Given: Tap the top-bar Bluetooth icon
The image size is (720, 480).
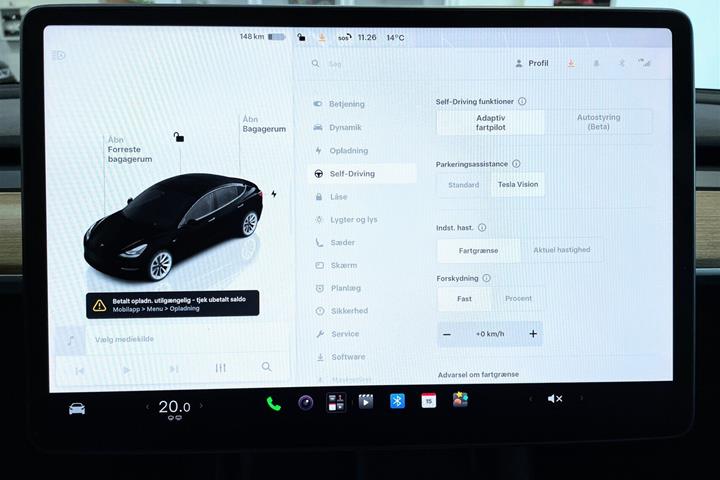Looking at the screenshot, I should (621, 63).
